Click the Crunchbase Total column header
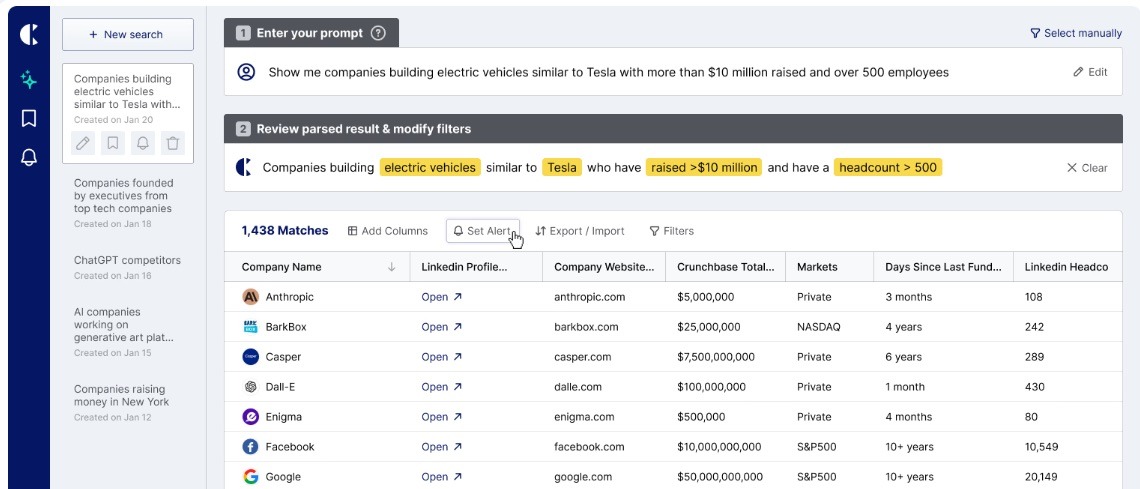The image size is (1140, 489). (x=726, y=267)
